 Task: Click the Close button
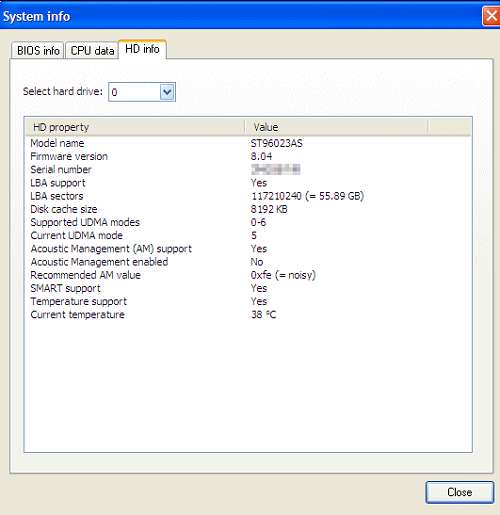click(x=460, y=492)
